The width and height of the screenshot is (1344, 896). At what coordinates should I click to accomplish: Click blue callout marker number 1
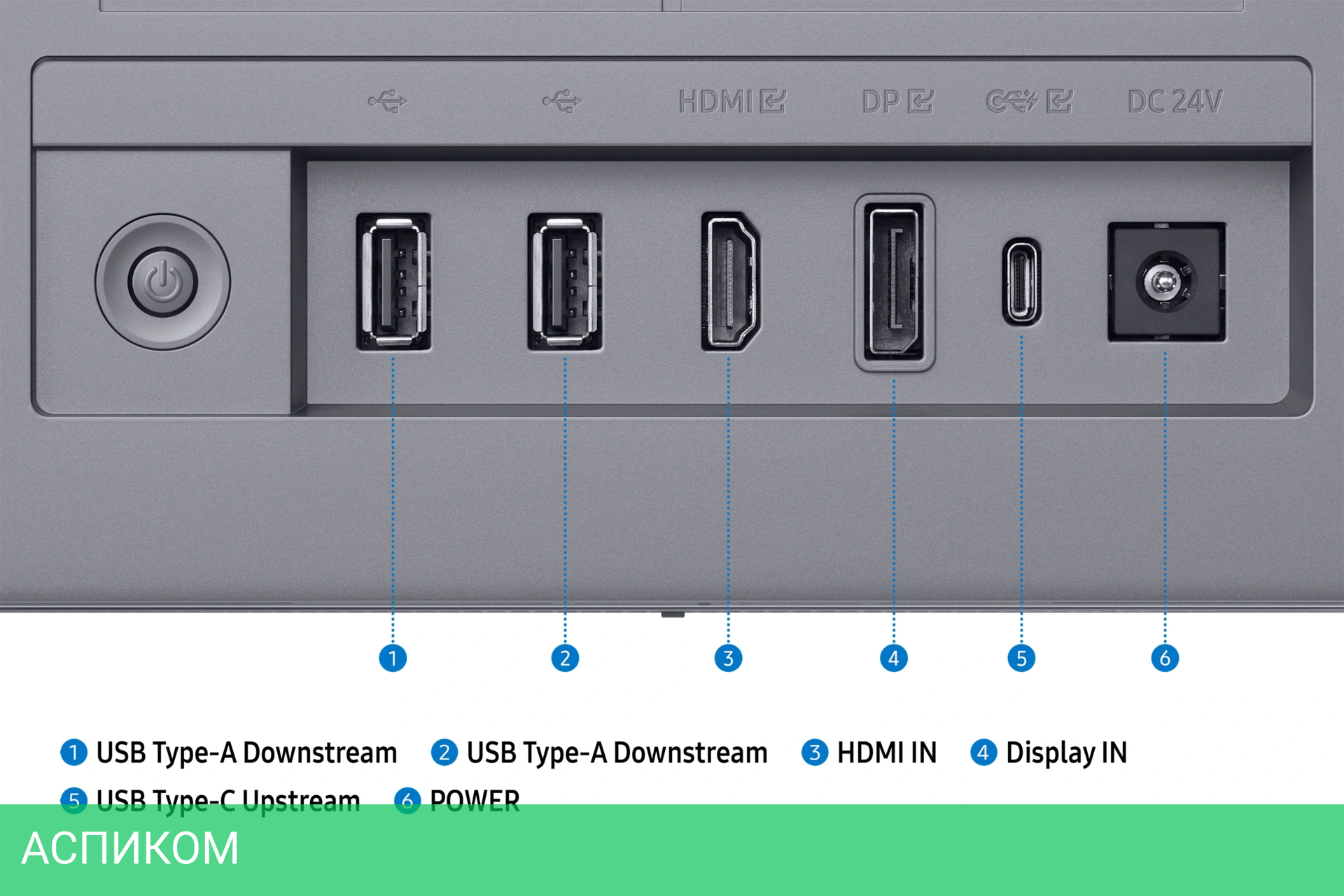coord(393,658)
